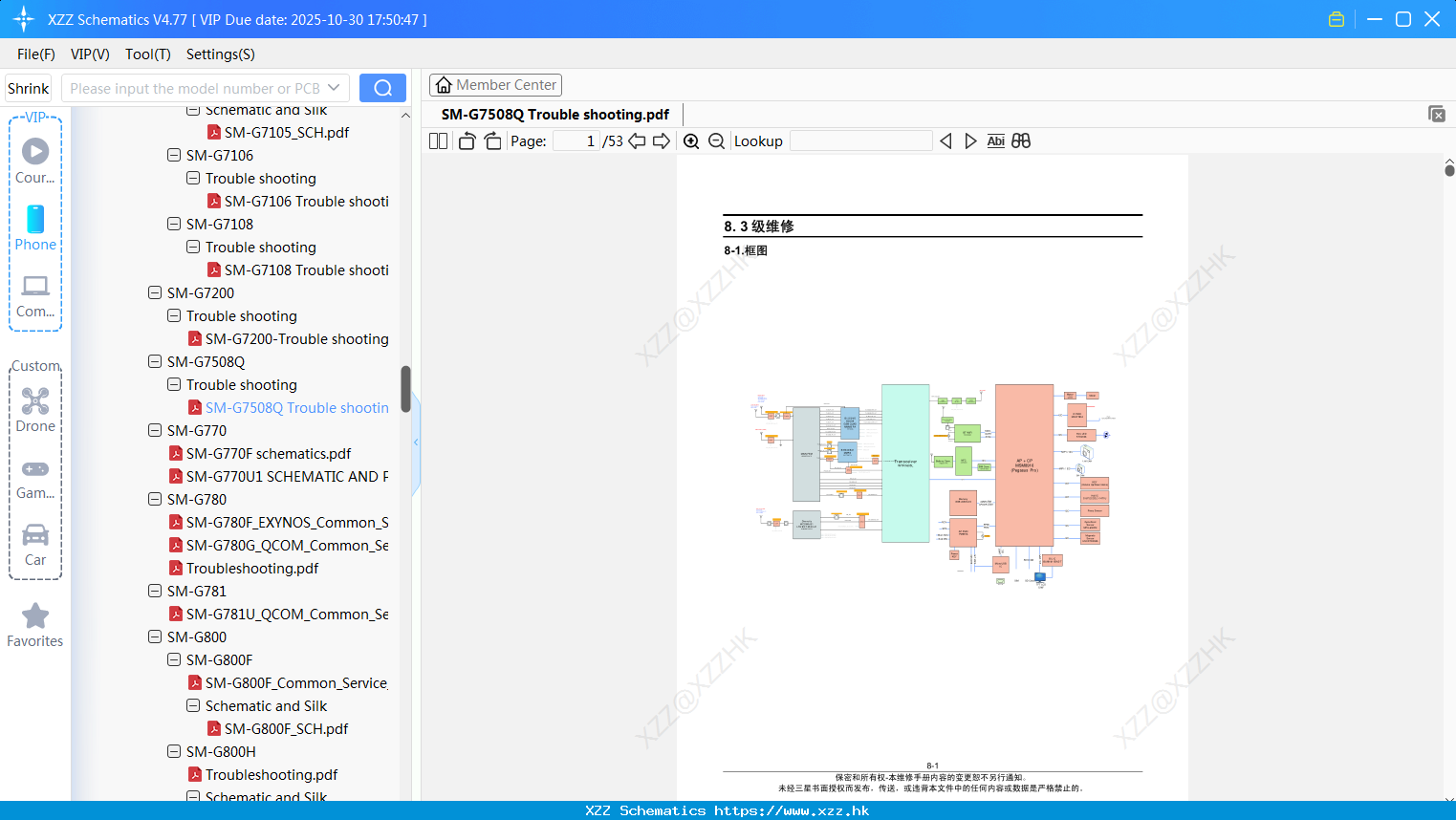Collapse the left panel splitter handle
Image resolution: width=1456 pixels, height=820 pixels.
click(x=416, y=442)
